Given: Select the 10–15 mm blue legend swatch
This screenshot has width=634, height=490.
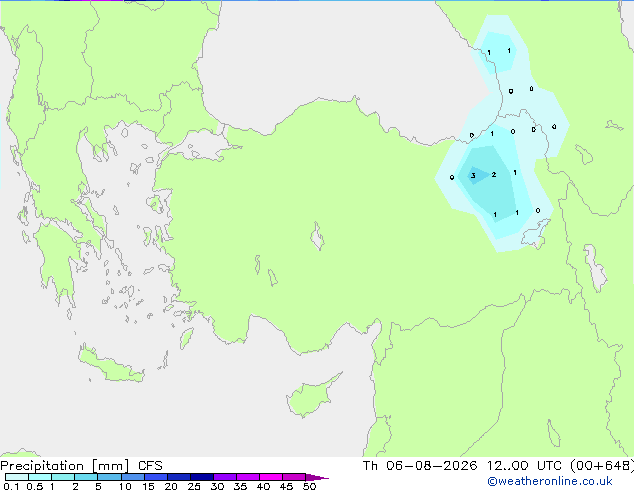Looking at the screenshot, I should [133, 477].
